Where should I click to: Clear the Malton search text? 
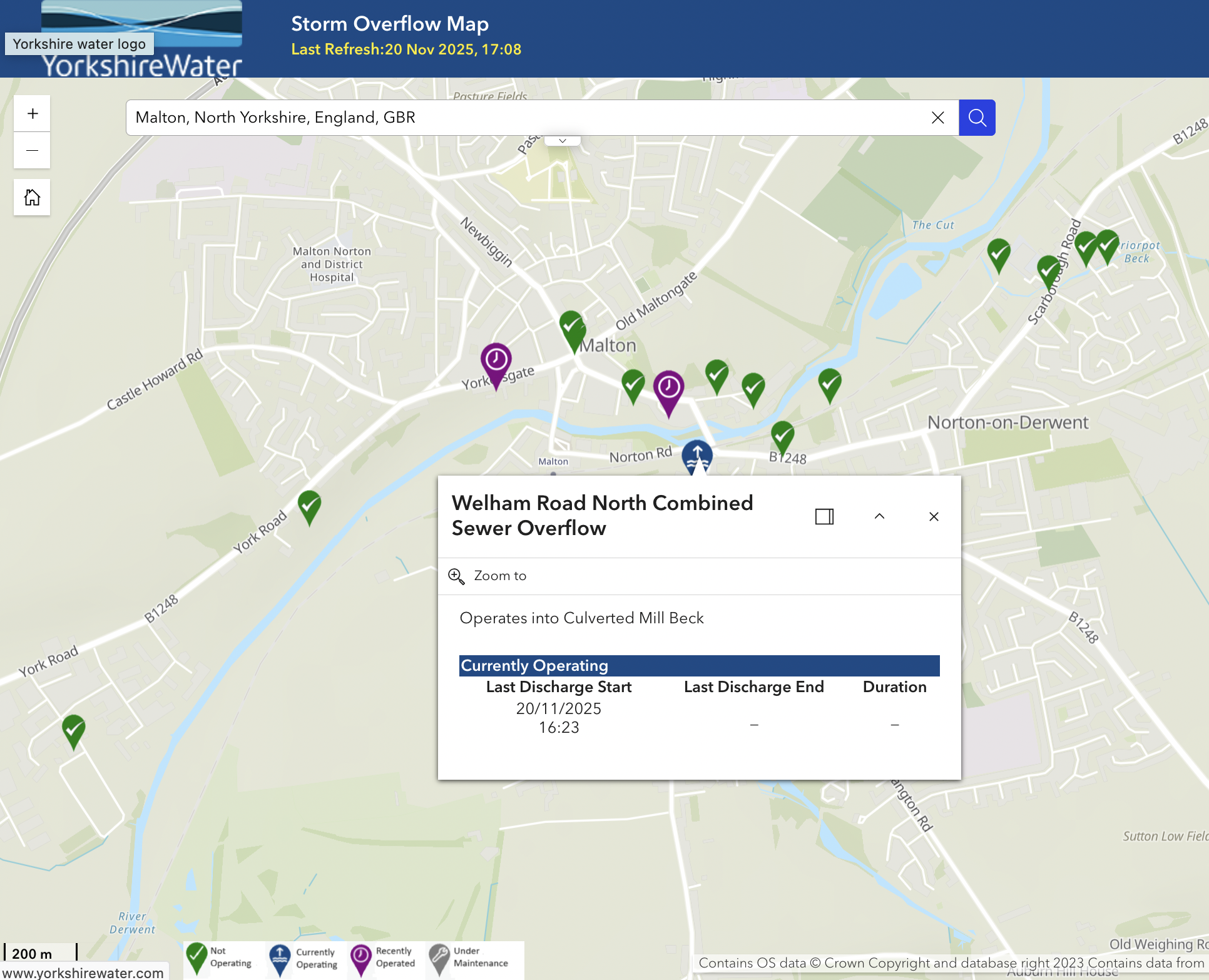point(937,118)
